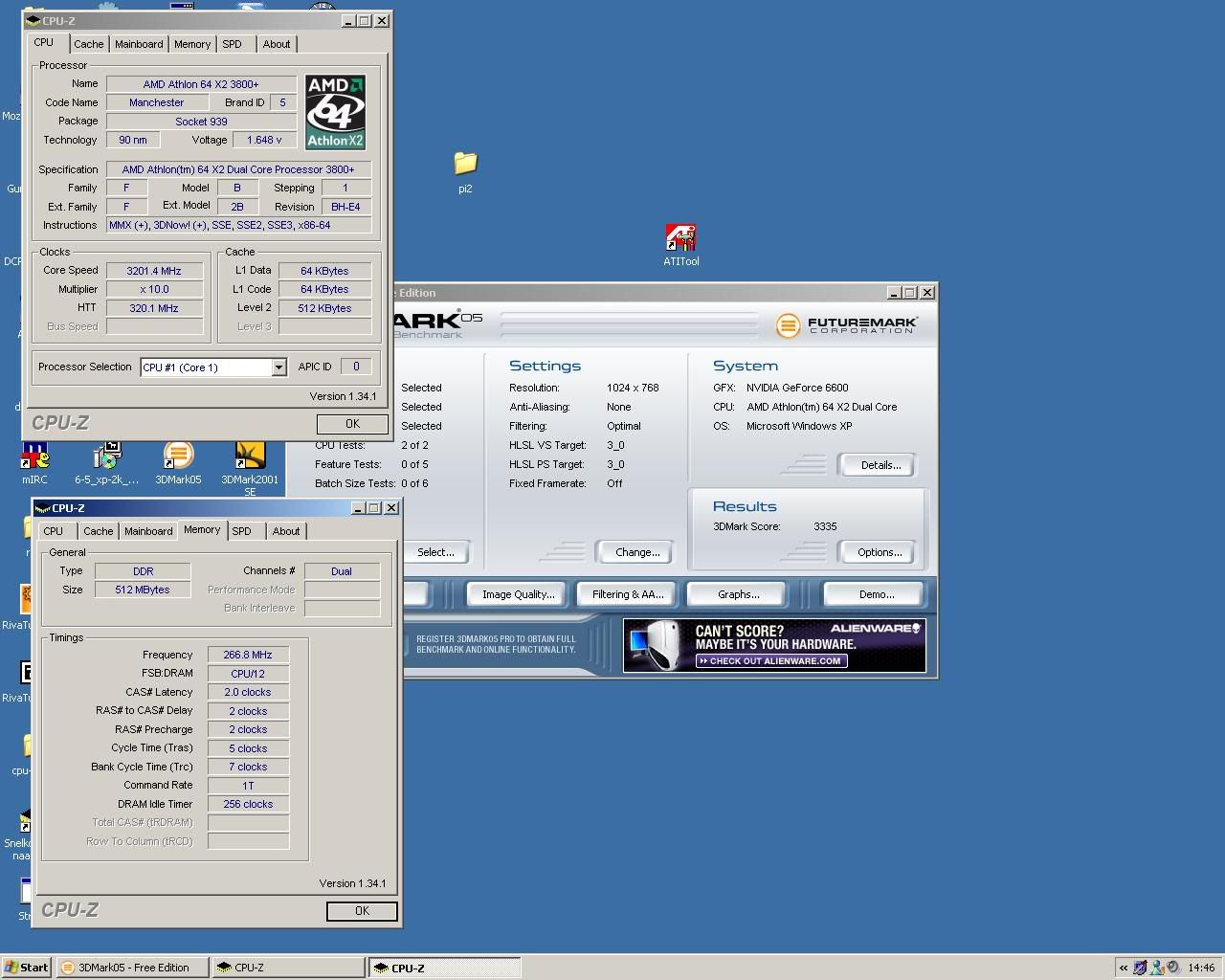Select the CPU tab in upper CPU-Z
The width and height of the screenshot is (1225, 980).
point(44,42)
